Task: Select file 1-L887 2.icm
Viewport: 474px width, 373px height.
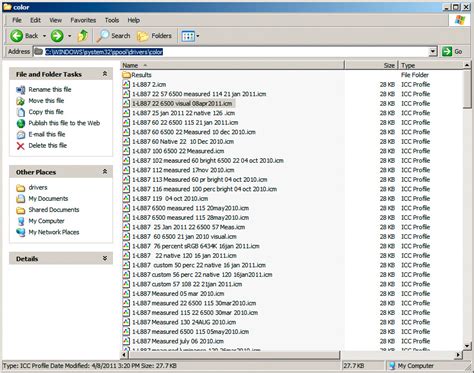Action: tap(149, 85)
